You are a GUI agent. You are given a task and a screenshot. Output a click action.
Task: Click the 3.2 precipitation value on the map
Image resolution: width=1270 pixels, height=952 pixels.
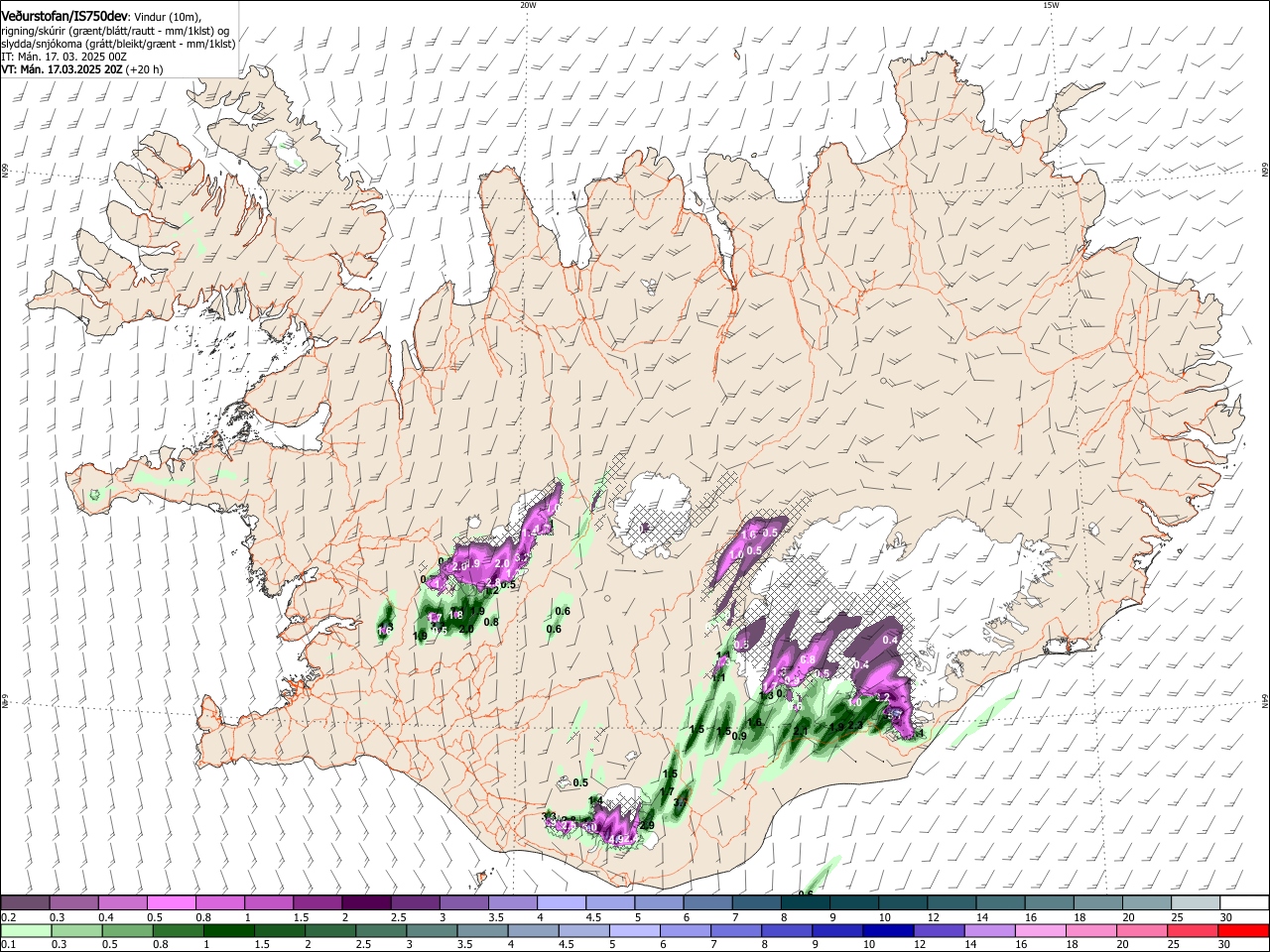point(882,697)
